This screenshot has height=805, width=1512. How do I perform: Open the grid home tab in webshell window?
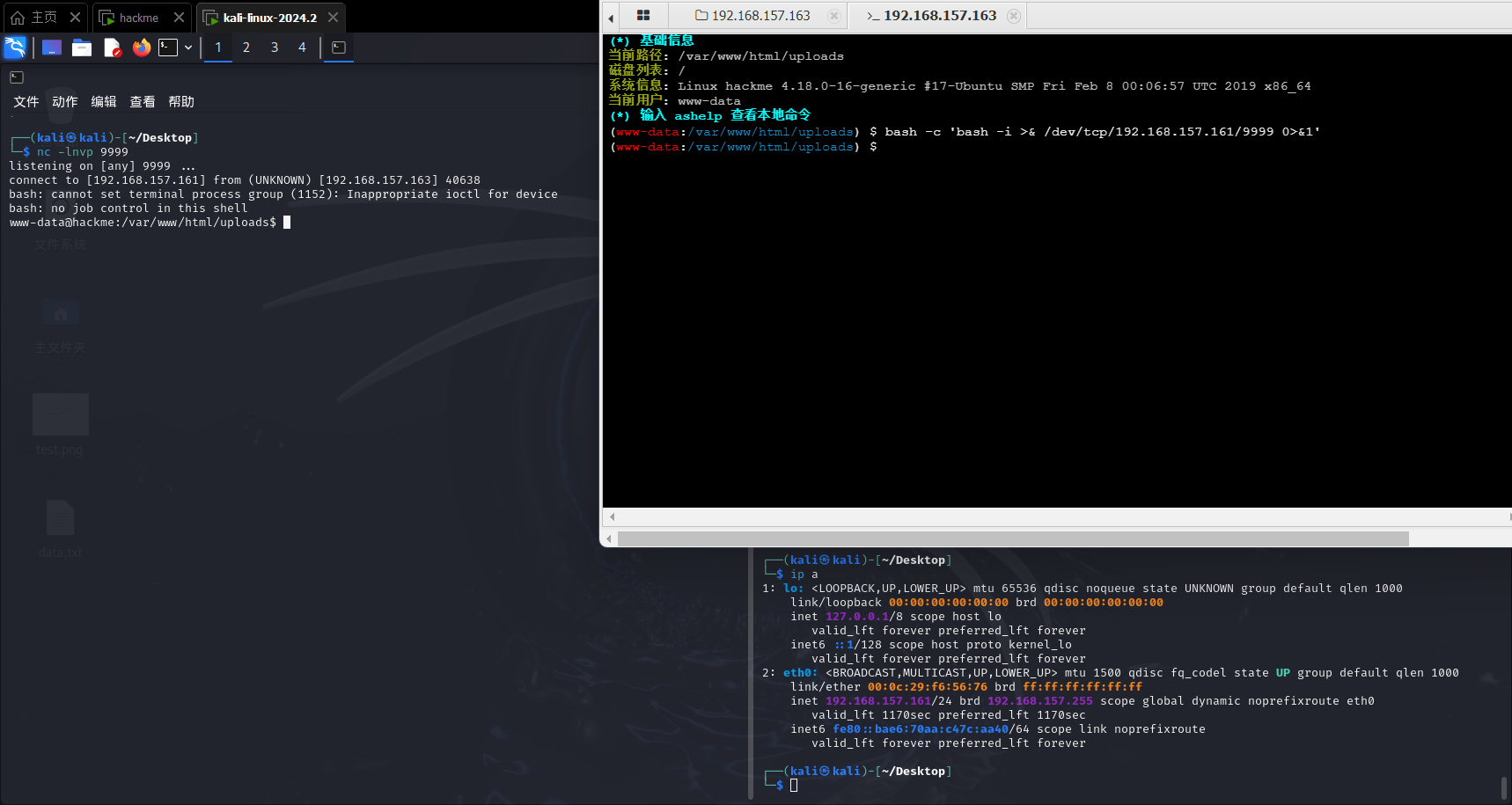click(643, 16)
